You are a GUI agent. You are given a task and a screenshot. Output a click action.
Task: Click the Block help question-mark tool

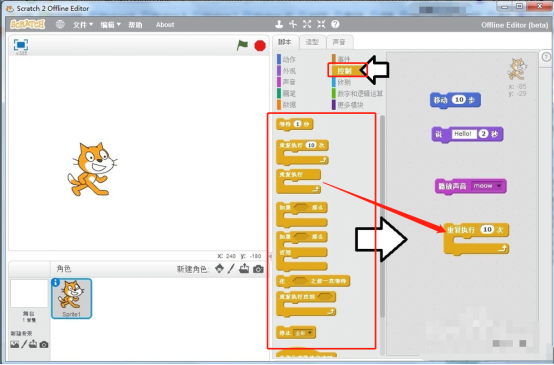click(335, 24)
